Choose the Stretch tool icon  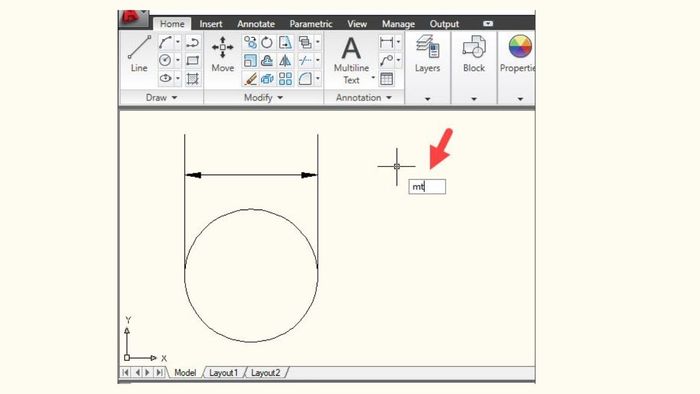pyautogui.click(x=285, y=42)
